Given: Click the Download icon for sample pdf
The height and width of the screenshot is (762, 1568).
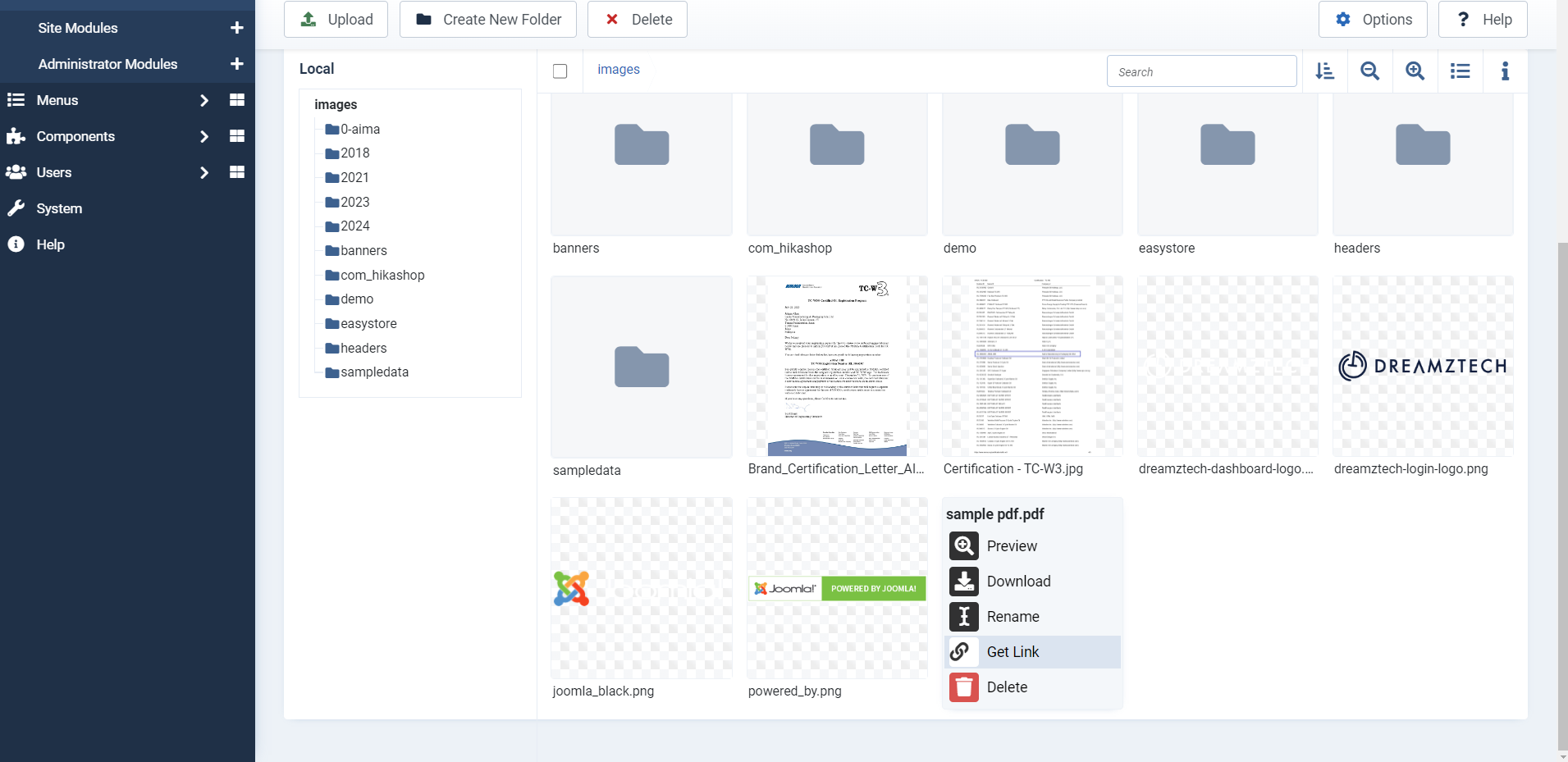Looking at the screenshot, I should [x=964, y=582].
